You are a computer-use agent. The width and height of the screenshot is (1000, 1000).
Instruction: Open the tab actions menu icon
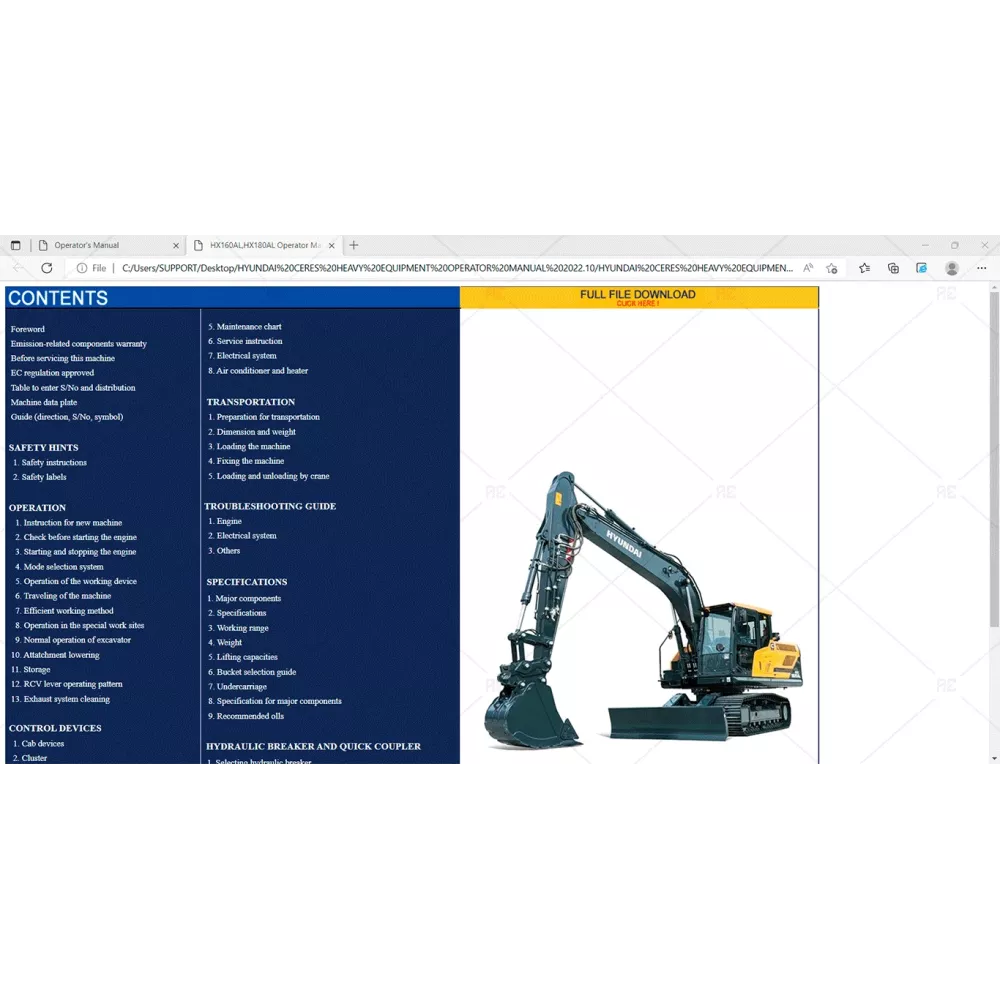(15, 245)
